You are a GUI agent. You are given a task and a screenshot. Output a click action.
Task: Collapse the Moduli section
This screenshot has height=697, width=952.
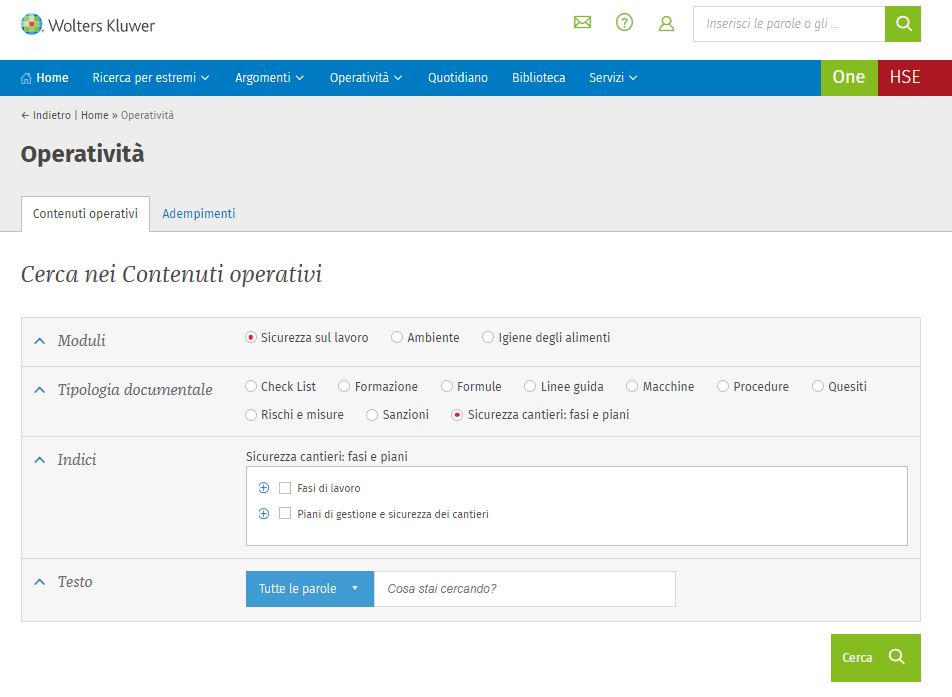(x=40, y=341)
